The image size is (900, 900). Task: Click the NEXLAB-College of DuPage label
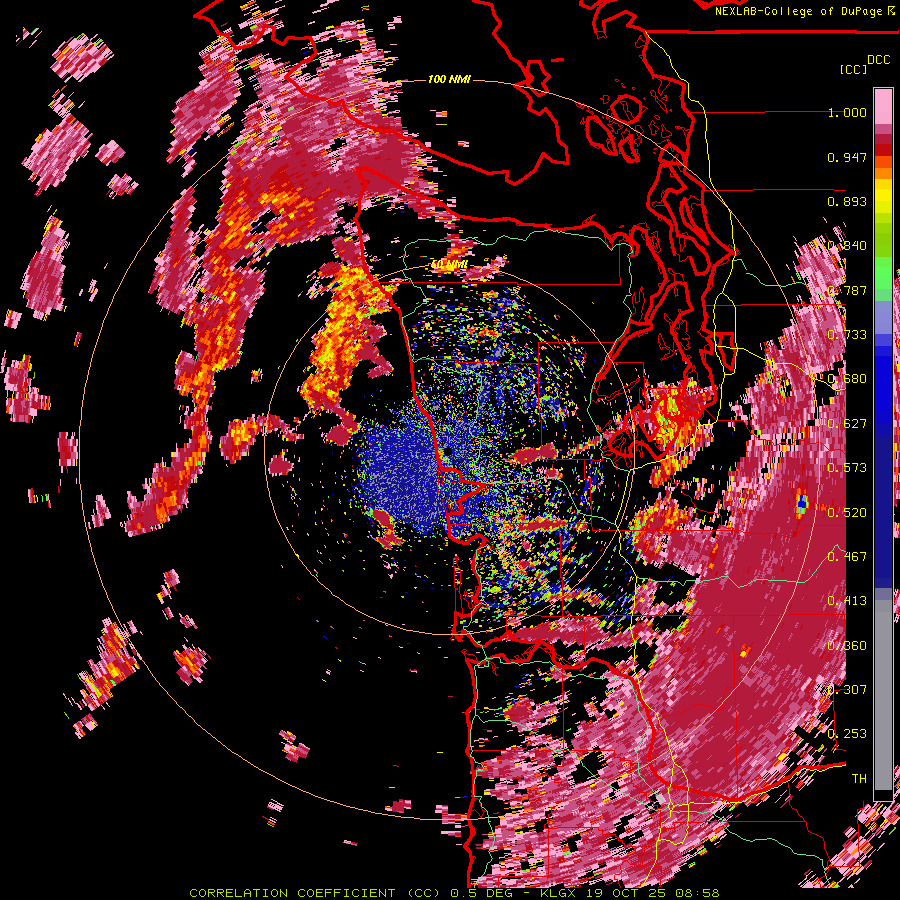click(x=801, y=11)
